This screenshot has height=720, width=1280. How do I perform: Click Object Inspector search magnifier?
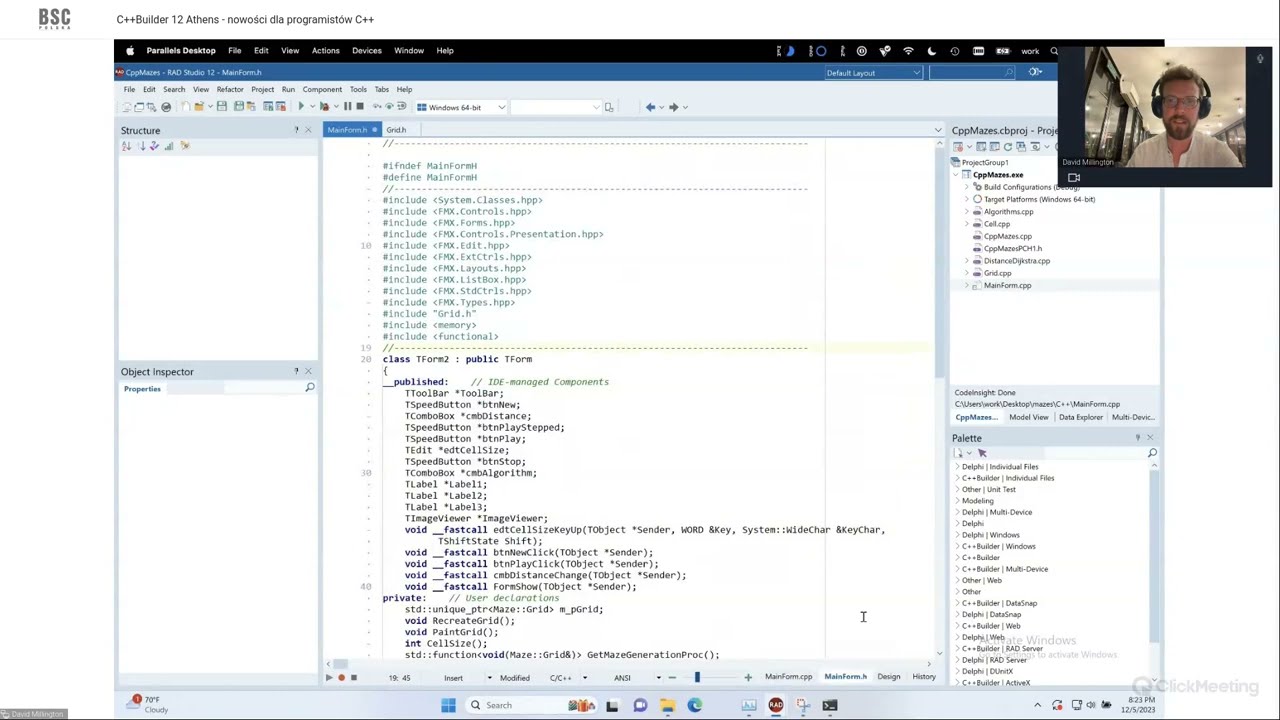309,388
